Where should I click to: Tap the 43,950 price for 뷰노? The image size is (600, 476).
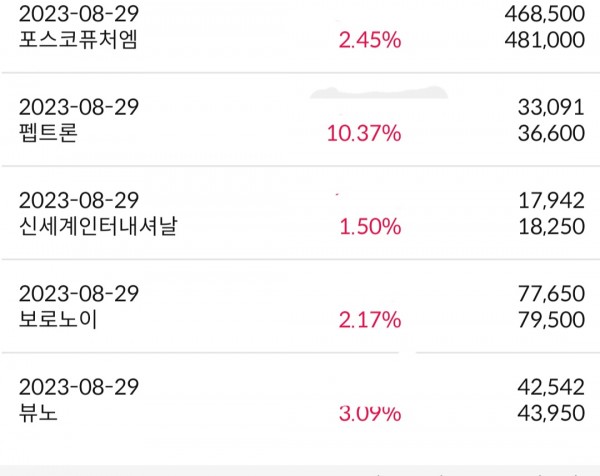(549, 414)
